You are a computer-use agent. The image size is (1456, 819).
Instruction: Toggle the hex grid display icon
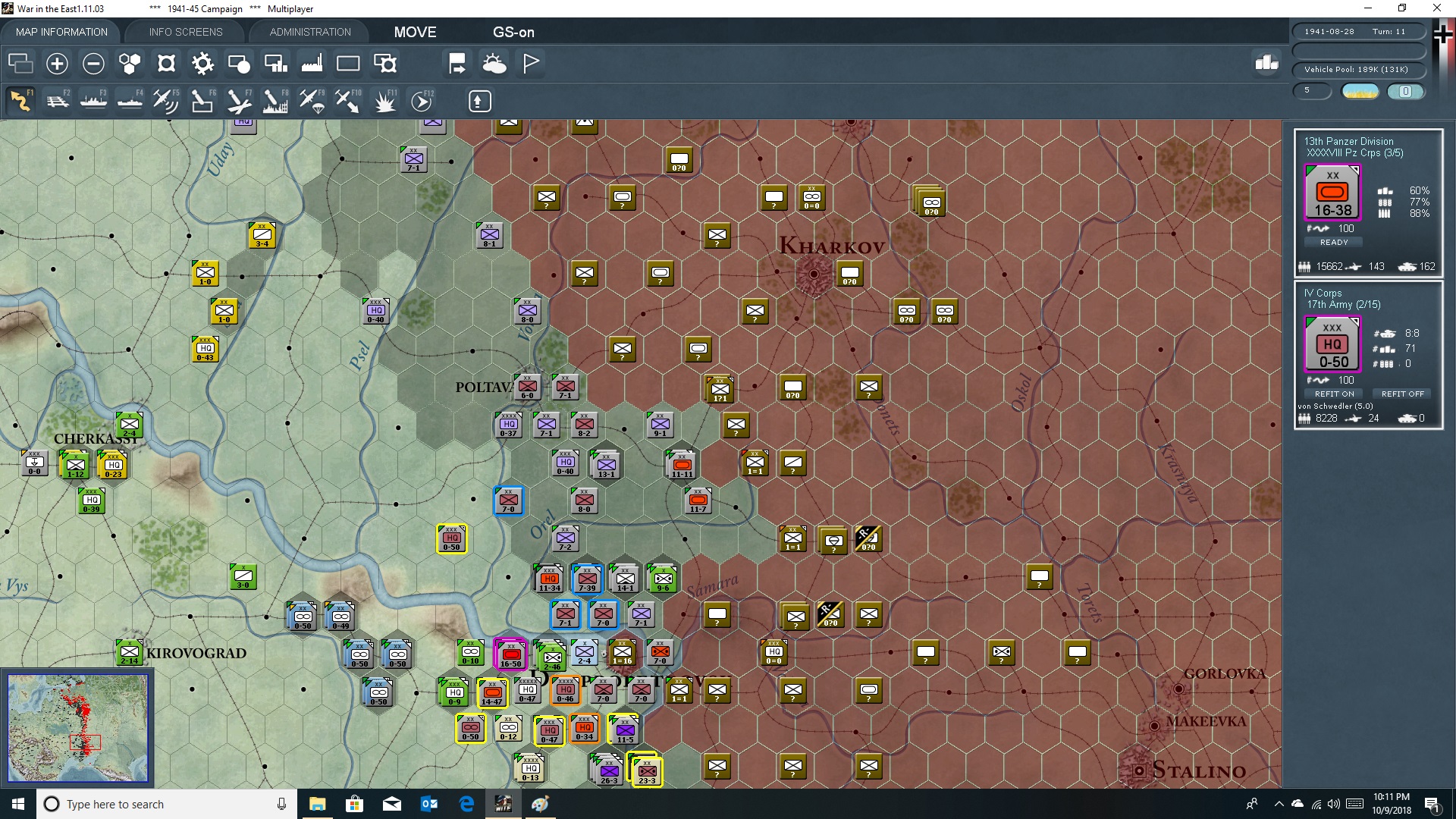pos(130,64)
